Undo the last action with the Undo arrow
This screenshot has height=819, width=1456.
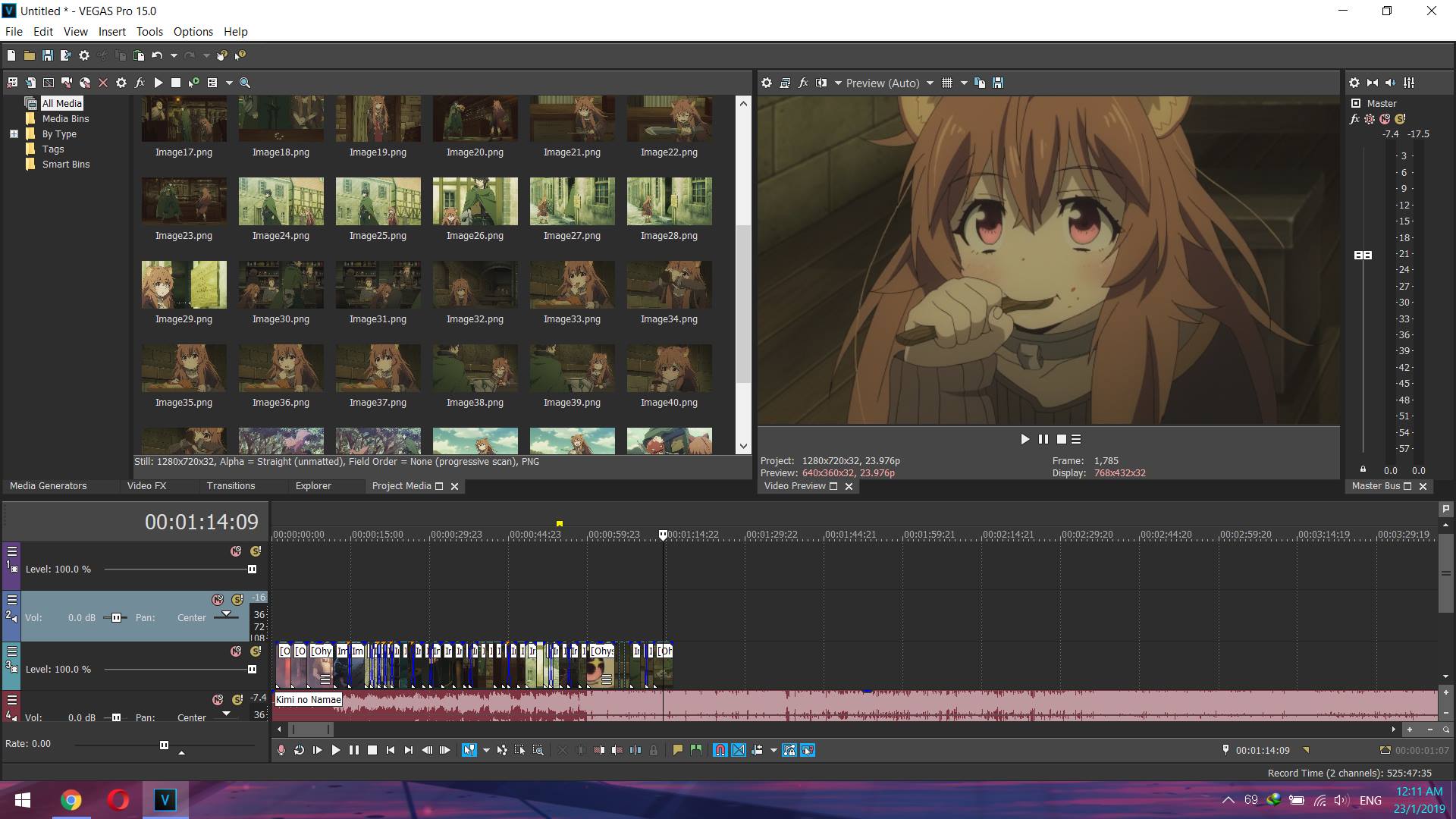pos(157,55)
